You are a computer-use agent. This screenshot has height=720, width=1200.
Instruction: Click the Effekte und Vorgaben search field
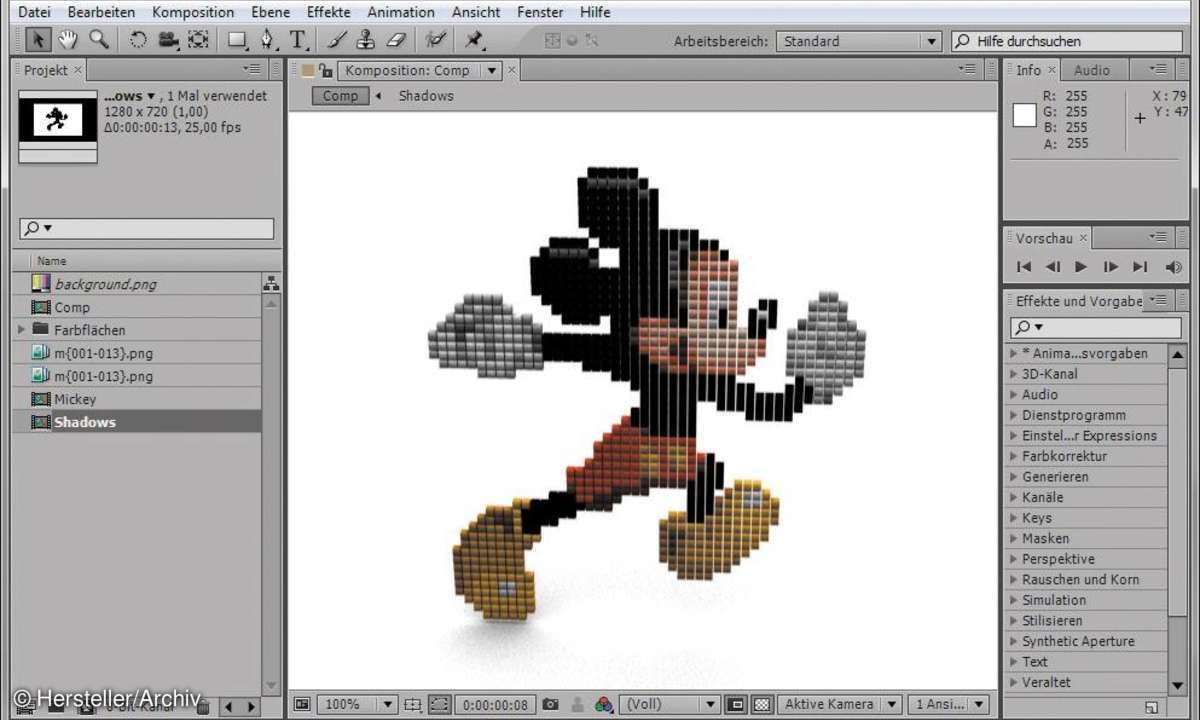click(x=1096, y=327)
